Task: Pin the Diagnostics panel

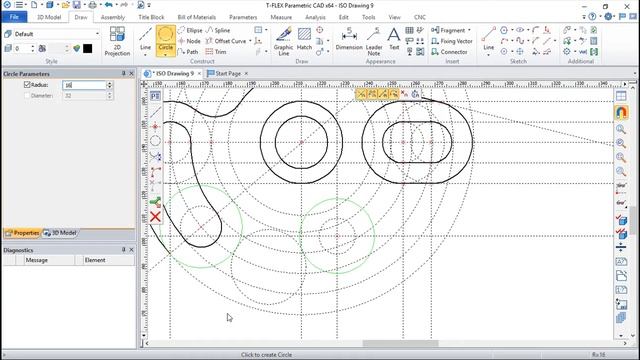Action: 123,250
